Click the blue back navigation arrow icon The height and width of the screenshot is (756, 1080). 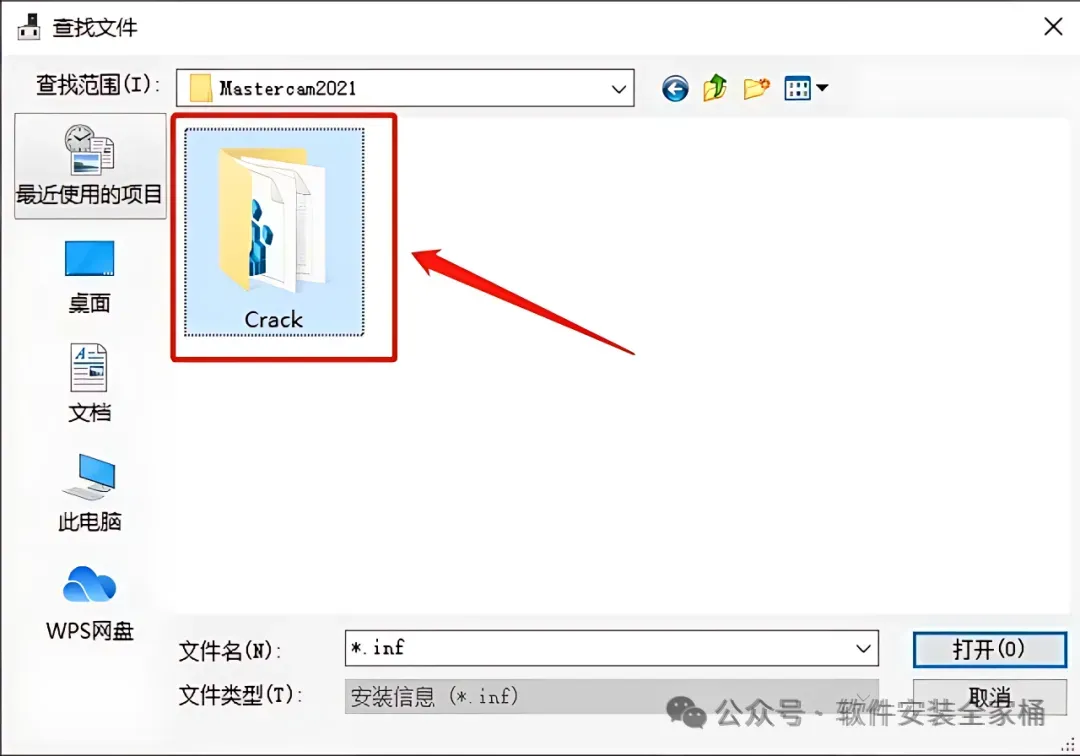click(x=675, y=89)
